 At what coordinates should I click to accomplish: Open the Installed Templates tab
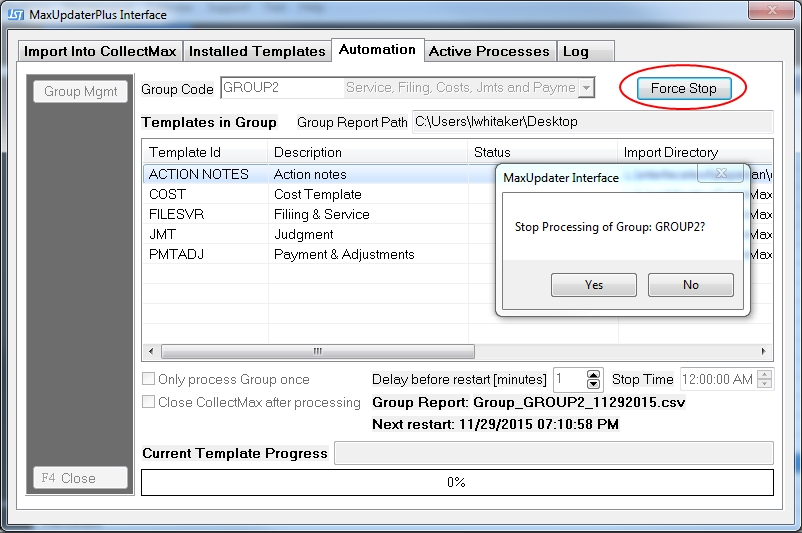[x=257, y=51]
